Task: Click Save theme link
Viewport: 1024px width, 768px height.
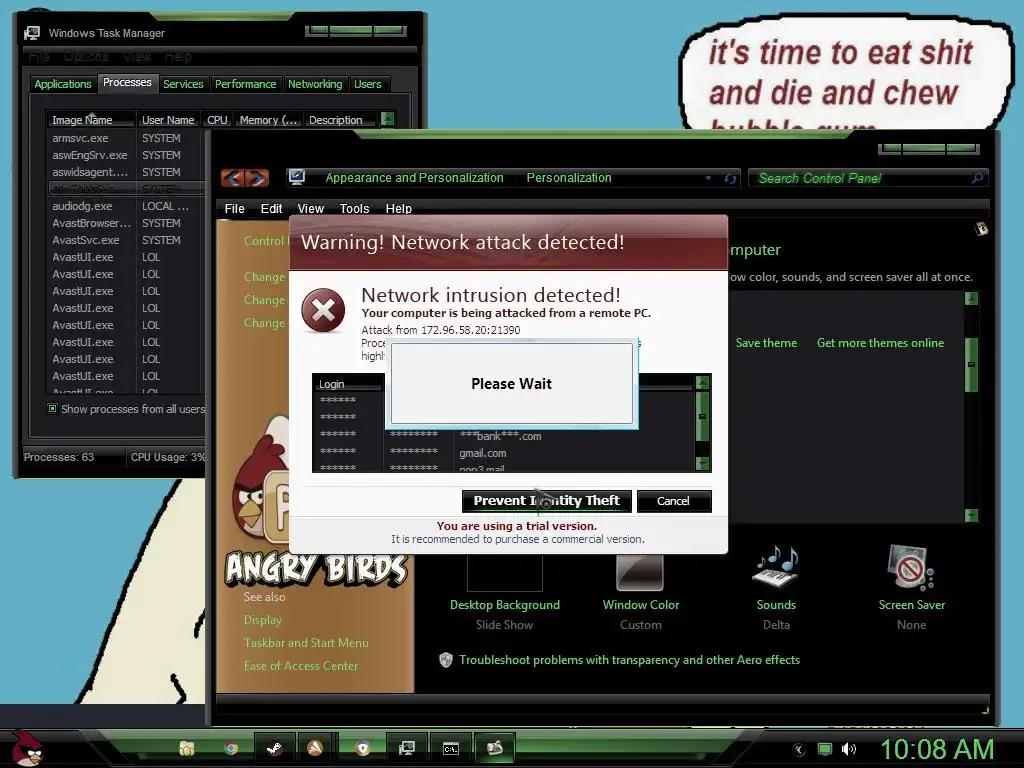Action: click(x=766, y=343)
